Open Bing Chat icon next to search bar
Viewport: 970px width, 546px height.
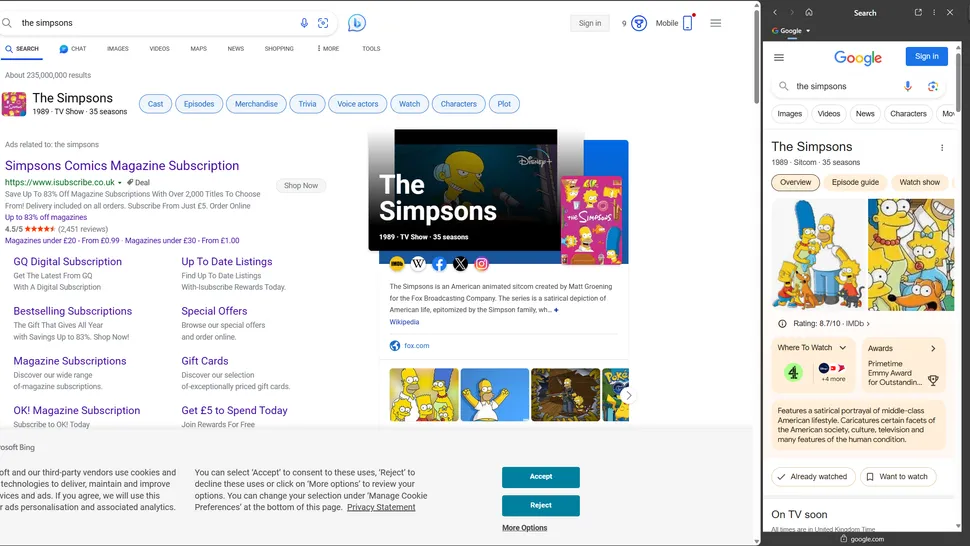356,23
